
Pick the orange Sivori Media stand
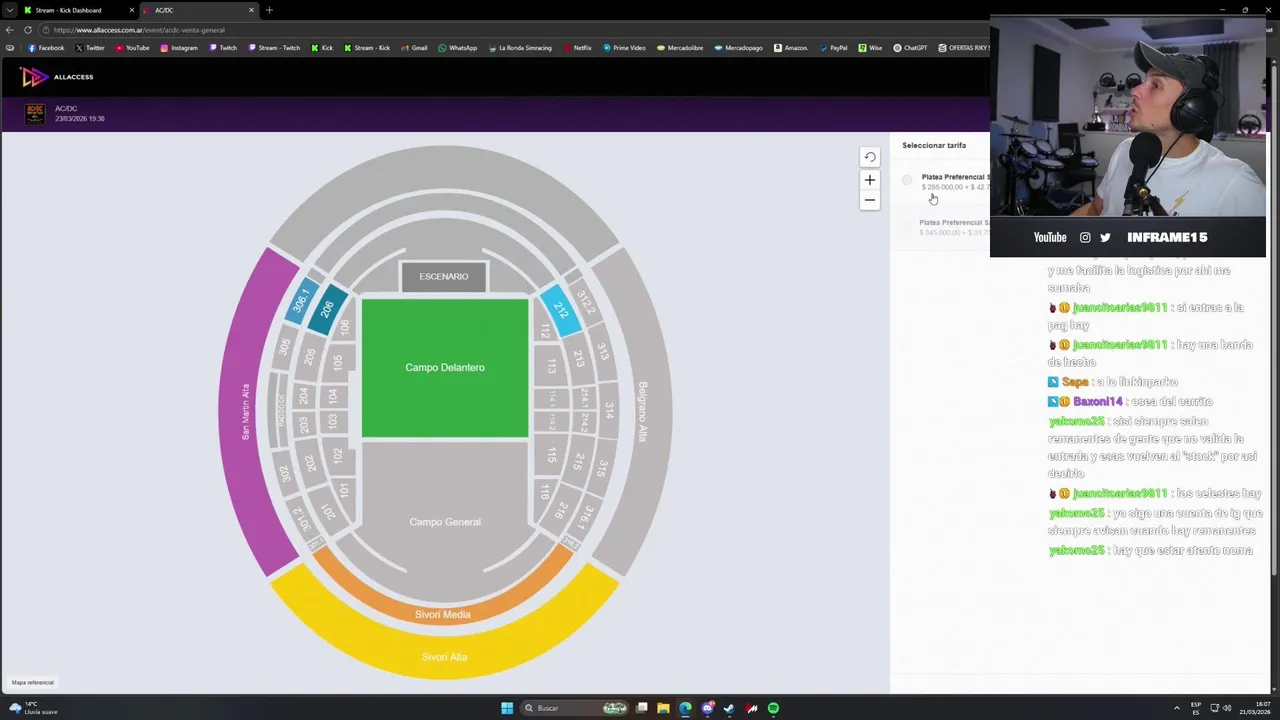pos(443,613)
